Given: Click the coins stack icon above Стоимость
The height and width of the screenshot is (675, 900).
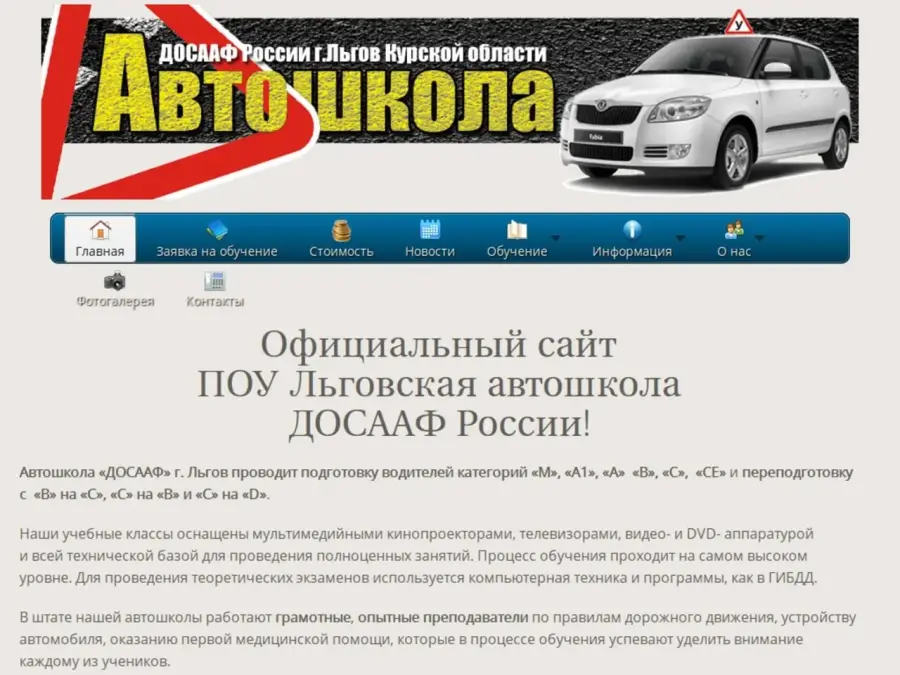Looking at the screenshot, I should [x=342, y=231].
